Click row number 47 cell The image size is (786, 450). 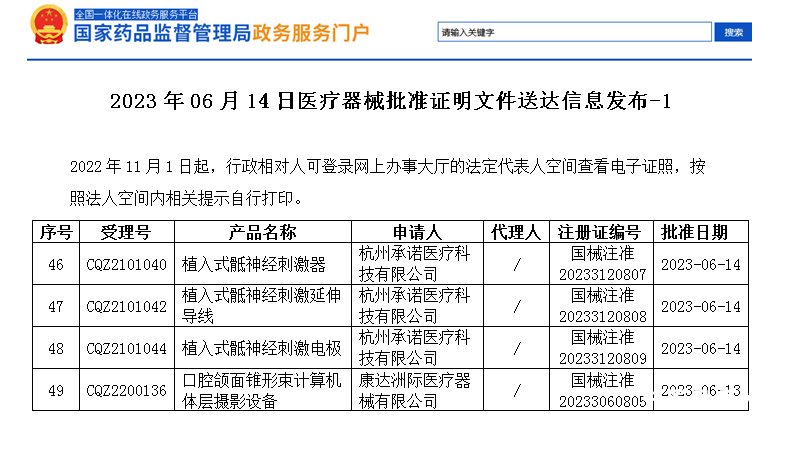pyautogui.click(x=55, y=306)
